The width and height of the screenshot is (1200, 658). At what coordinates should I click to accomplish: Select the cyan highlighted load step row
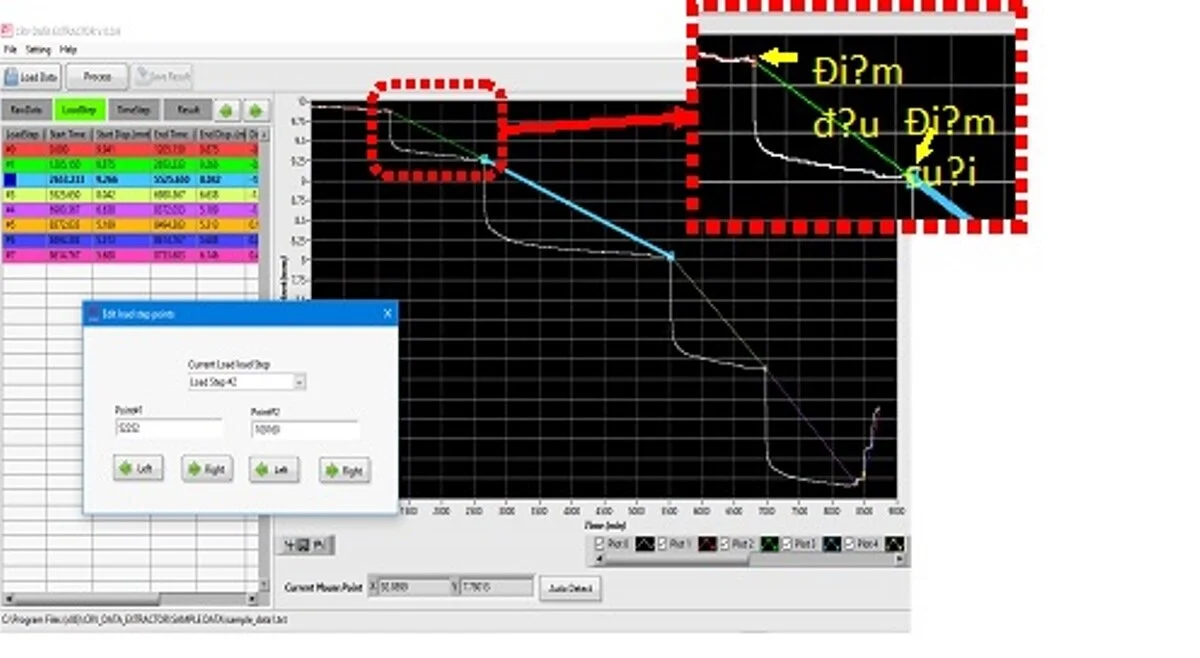coord(130,179)
